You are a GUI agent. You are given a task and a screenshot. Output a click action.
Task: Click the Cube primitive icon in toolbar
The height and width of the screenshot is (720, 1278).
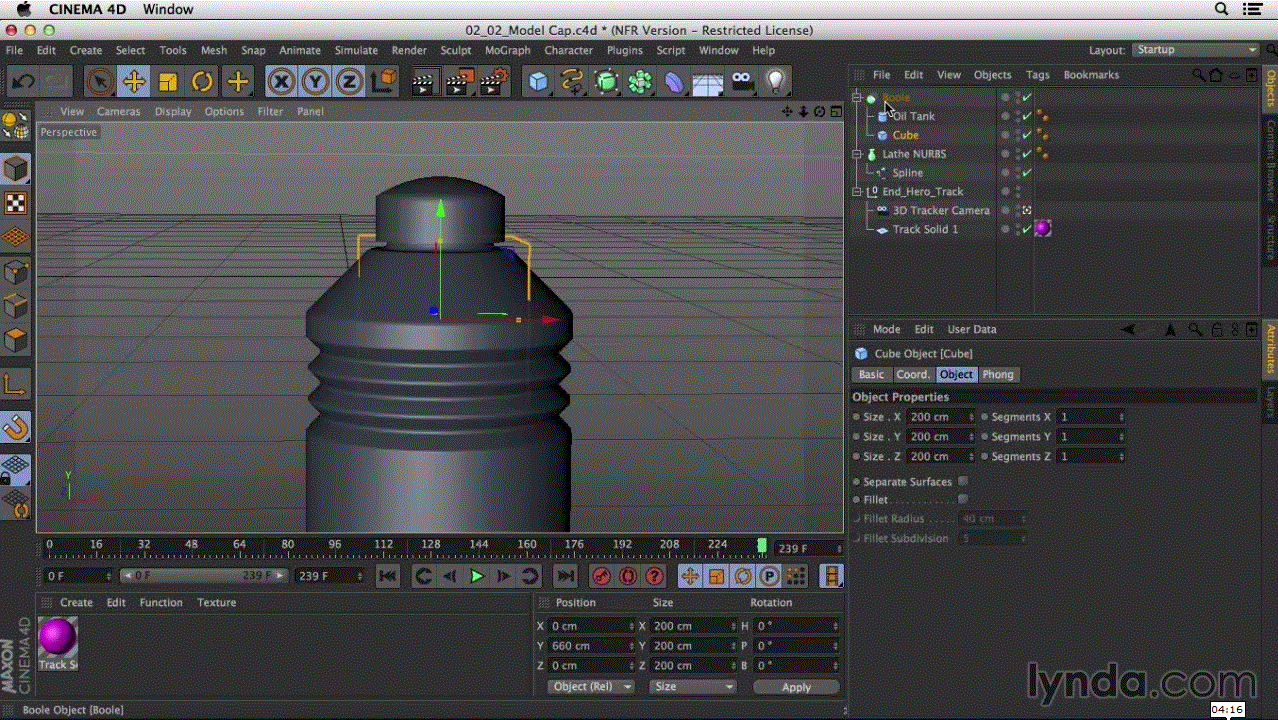(539, 82)
